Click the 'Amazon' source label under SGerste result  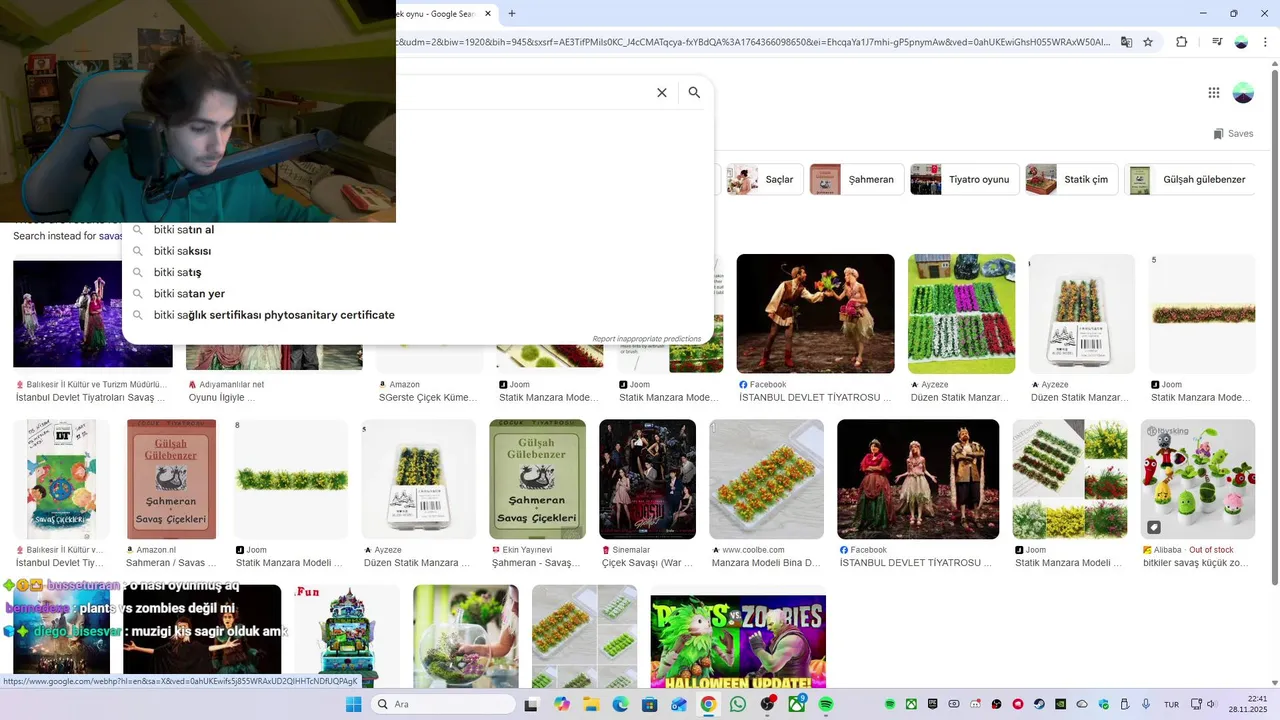click(404, 384)
